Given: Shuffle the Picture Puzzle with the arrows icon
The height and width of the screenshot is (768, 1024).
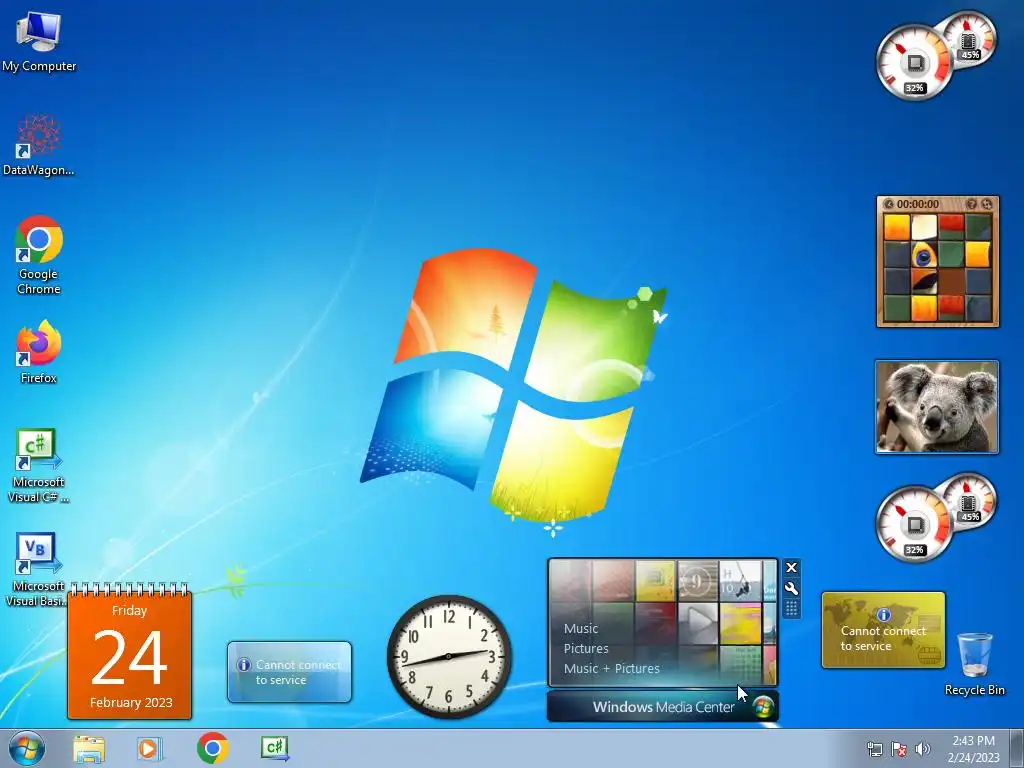Looking at the screenshot, I should click(x=986, y=204).
